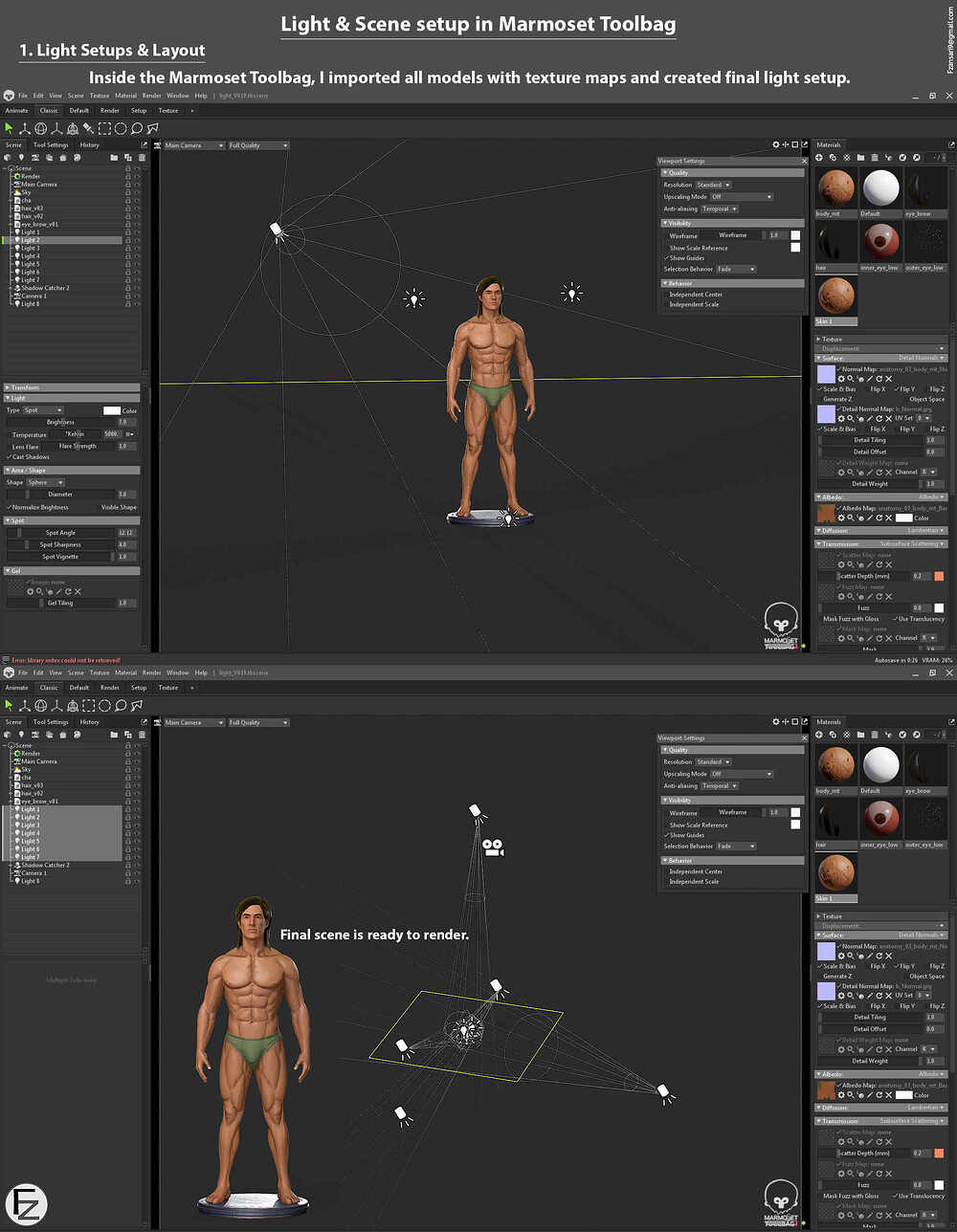Clear Normal Map with X icon in upper window

(889, 379)
